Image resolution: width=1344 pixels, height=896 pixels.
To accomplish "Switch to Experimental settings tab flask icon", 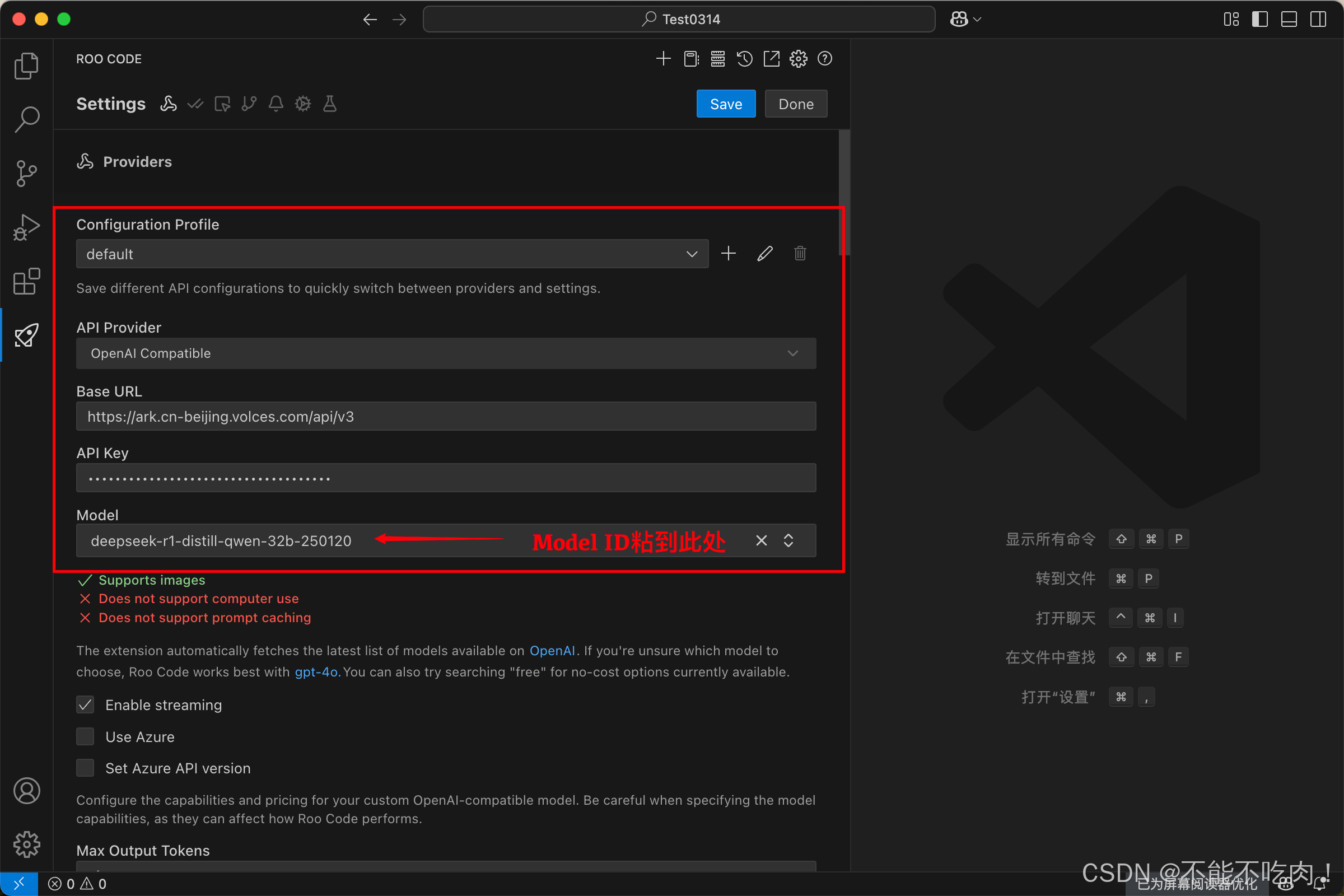I will 330,104.
